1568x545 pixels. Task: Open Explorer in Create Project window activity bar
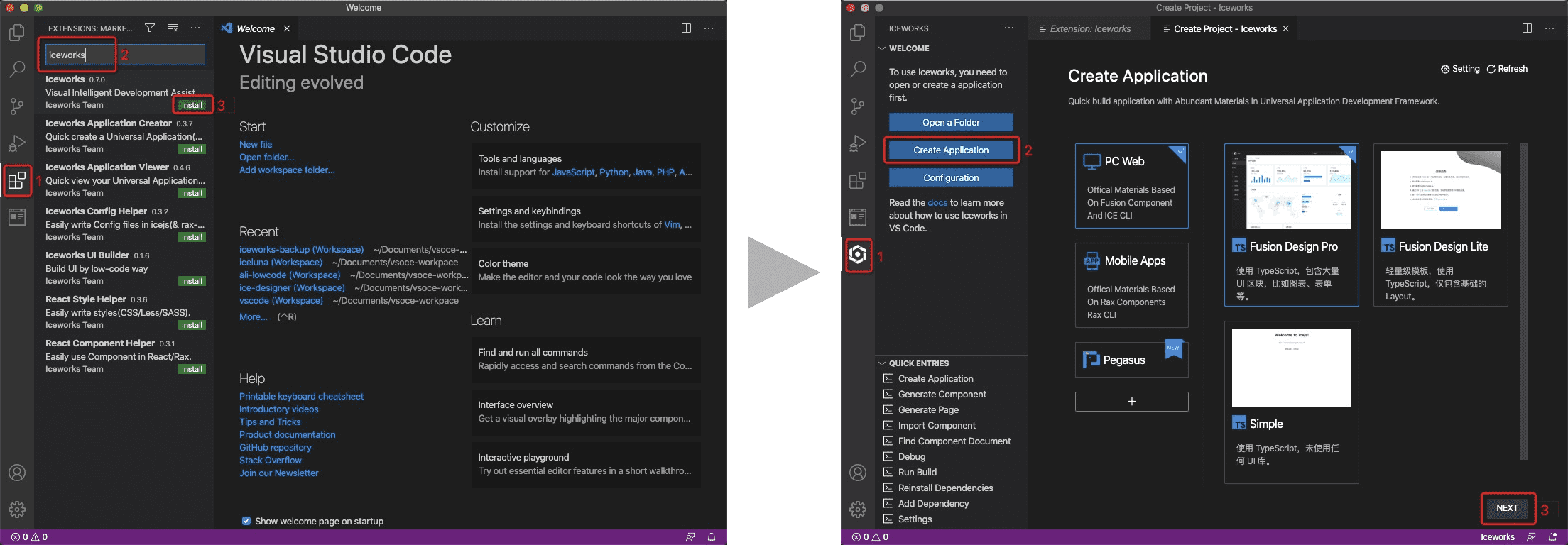(858, 33)
